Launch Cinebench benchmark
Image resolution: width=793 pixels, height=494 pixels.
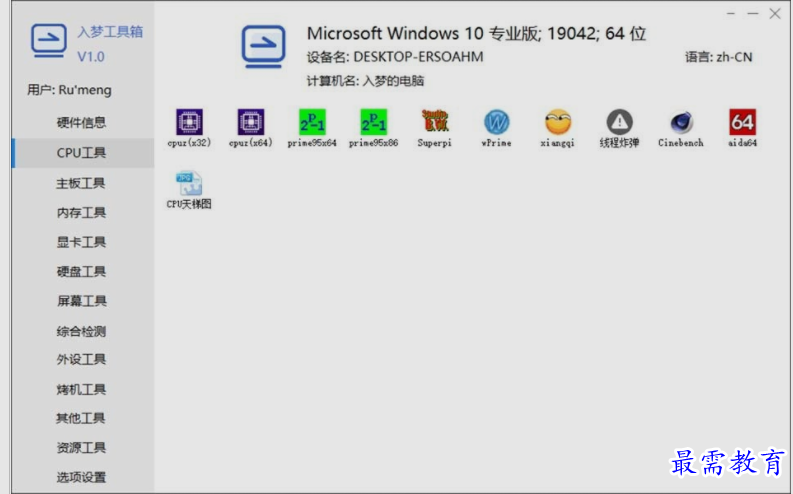point(681,127)
